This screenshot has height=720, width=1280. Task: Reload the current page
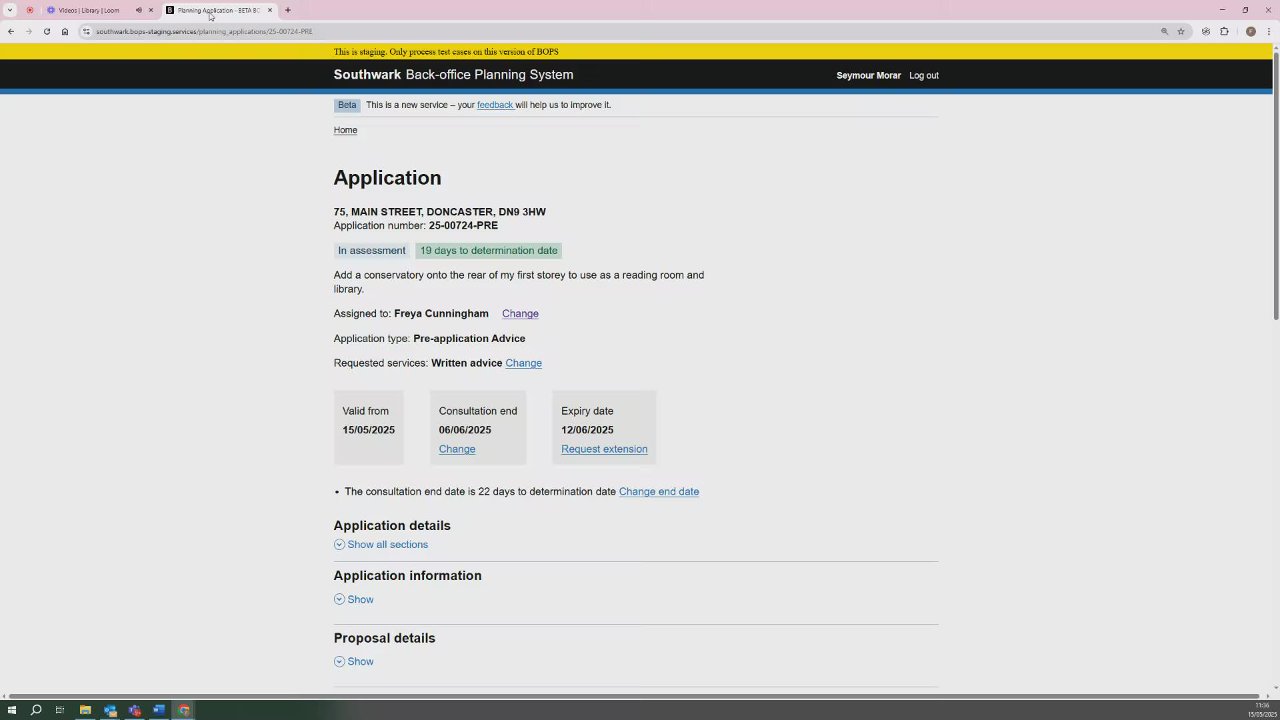click(x=46, y=32)
